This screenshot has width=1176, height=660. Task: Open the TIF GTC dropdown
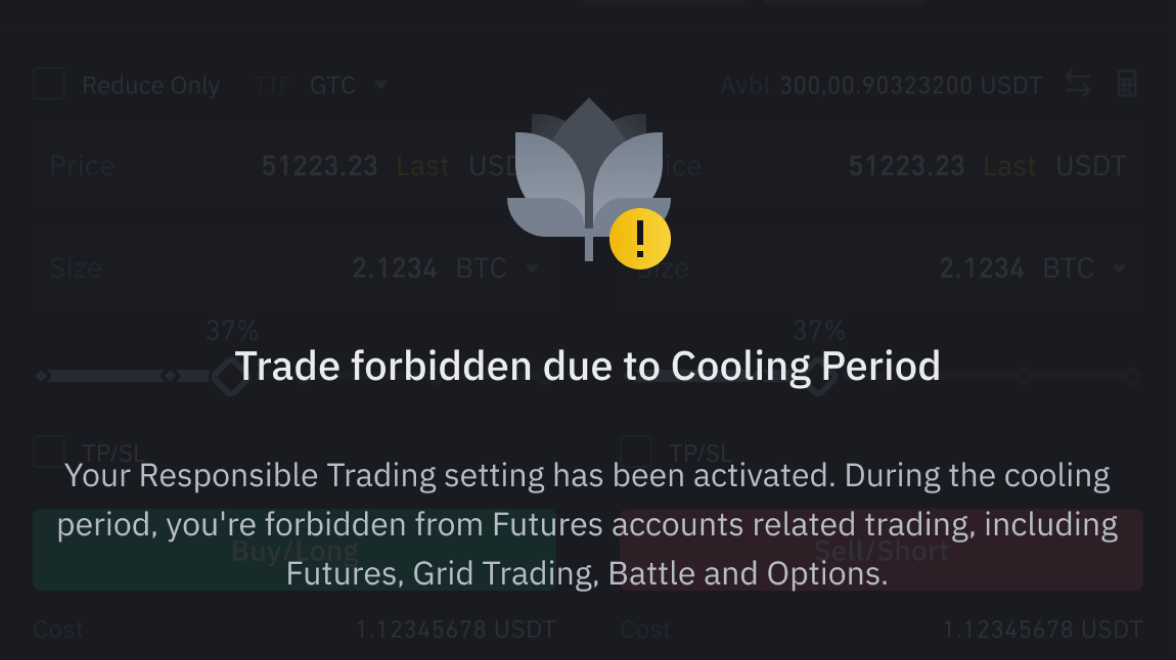coord(345,86)
